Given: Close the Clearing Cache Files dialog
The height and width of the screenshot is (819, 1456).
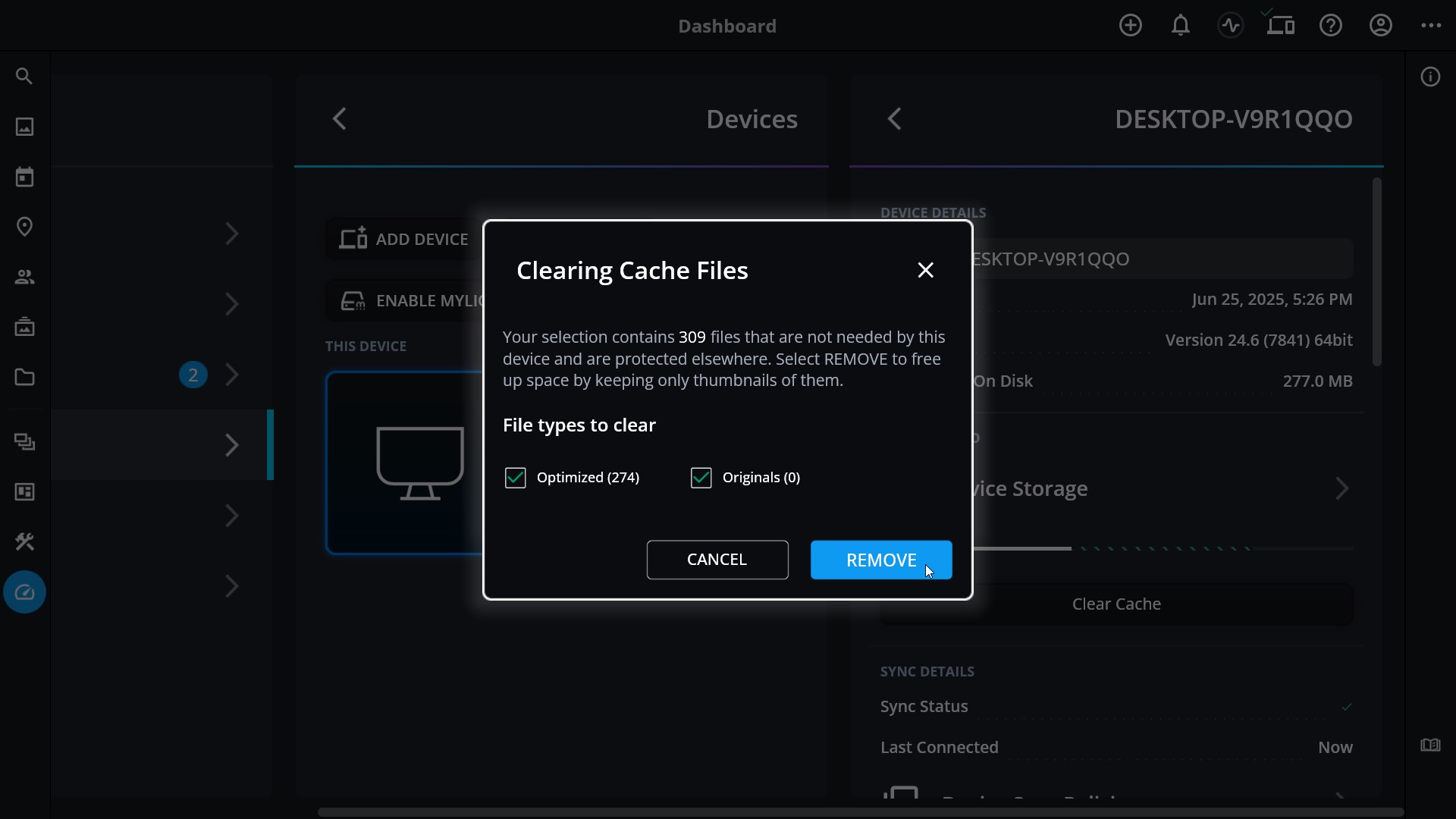Looking at the screenshot, I should click(x=925, y=270).
